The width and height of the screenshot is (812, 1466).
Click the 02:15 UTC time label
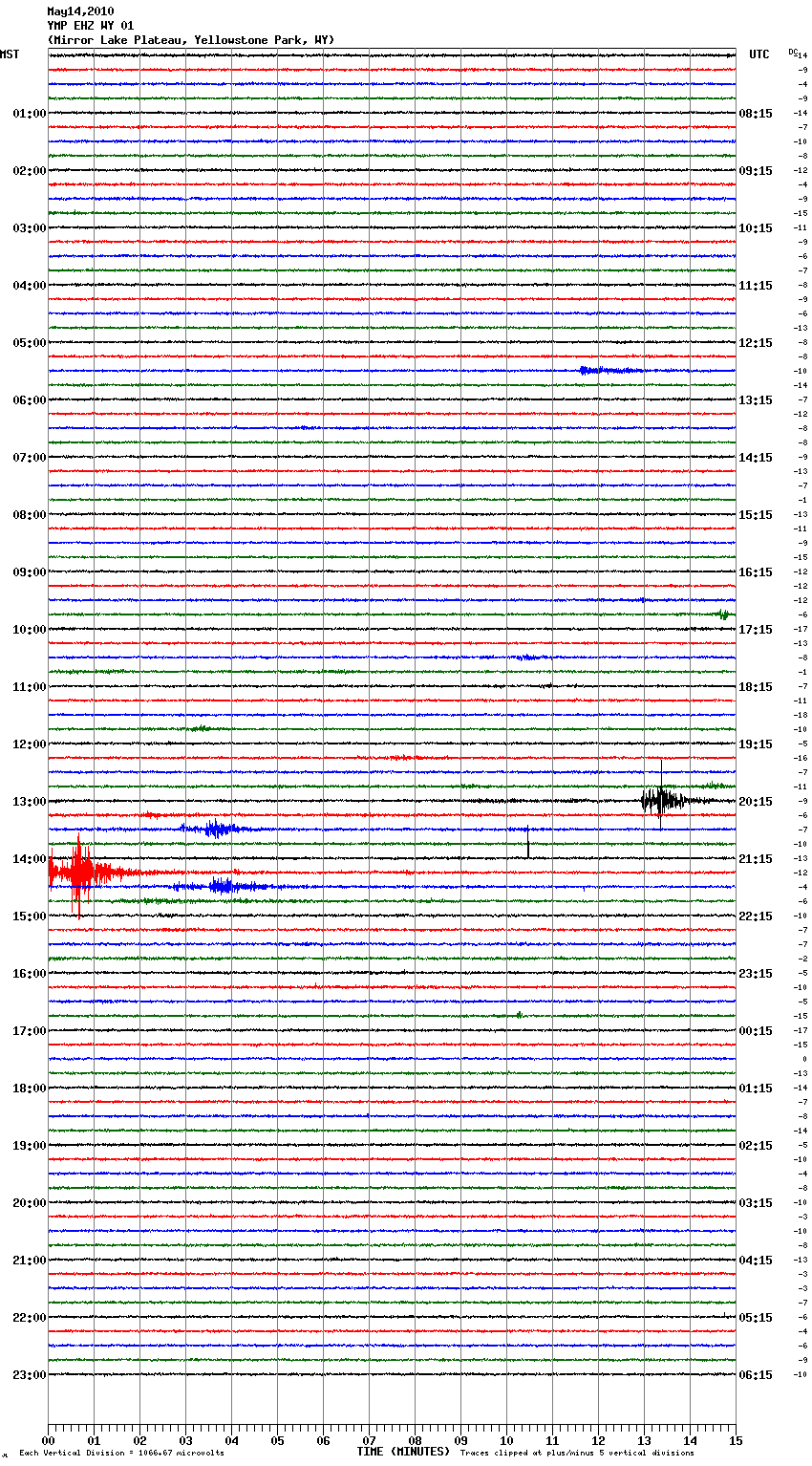click(756, 1146)
